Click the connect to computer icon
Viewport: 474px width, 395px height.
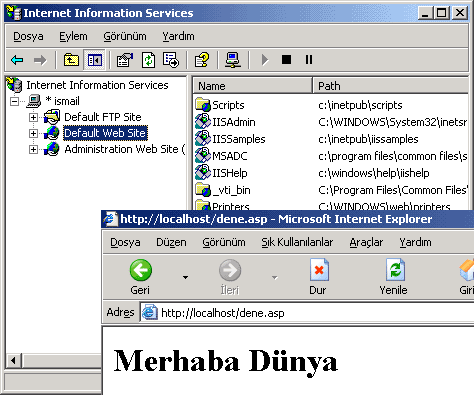pos(233,60)
